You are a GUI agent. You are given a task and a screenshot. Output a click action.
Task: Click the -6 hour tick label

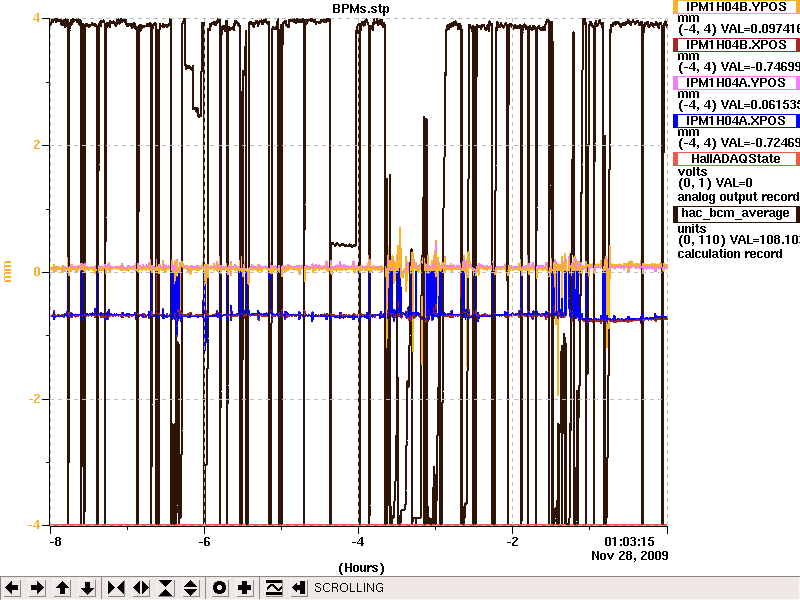204,542
